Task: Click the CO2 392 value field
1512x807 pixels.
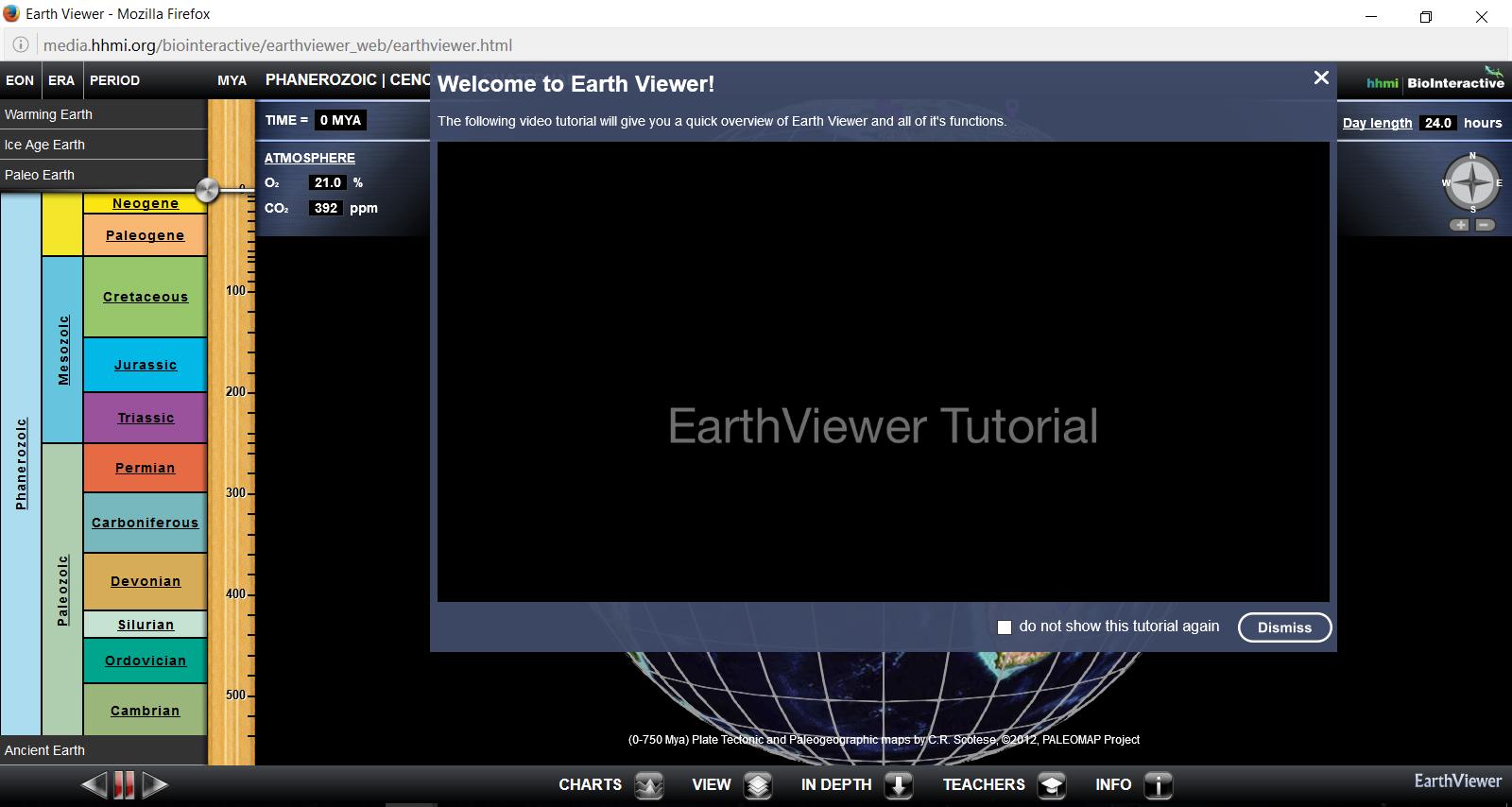Action: pos(326,208)
